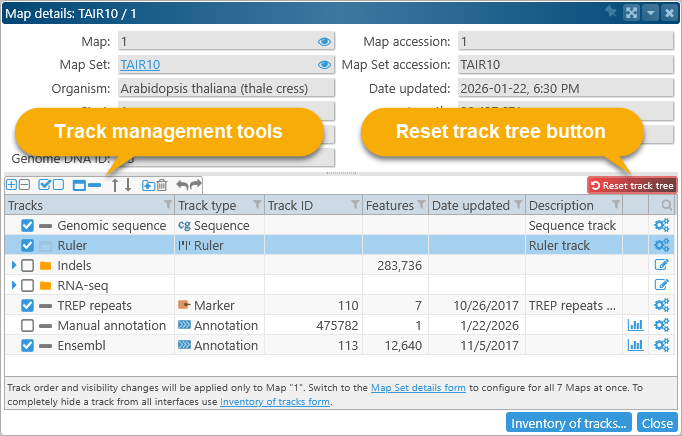This screenshot has width=682, height=436.
Task: Expand the Indels folder tree node
Action: [13, 265]
